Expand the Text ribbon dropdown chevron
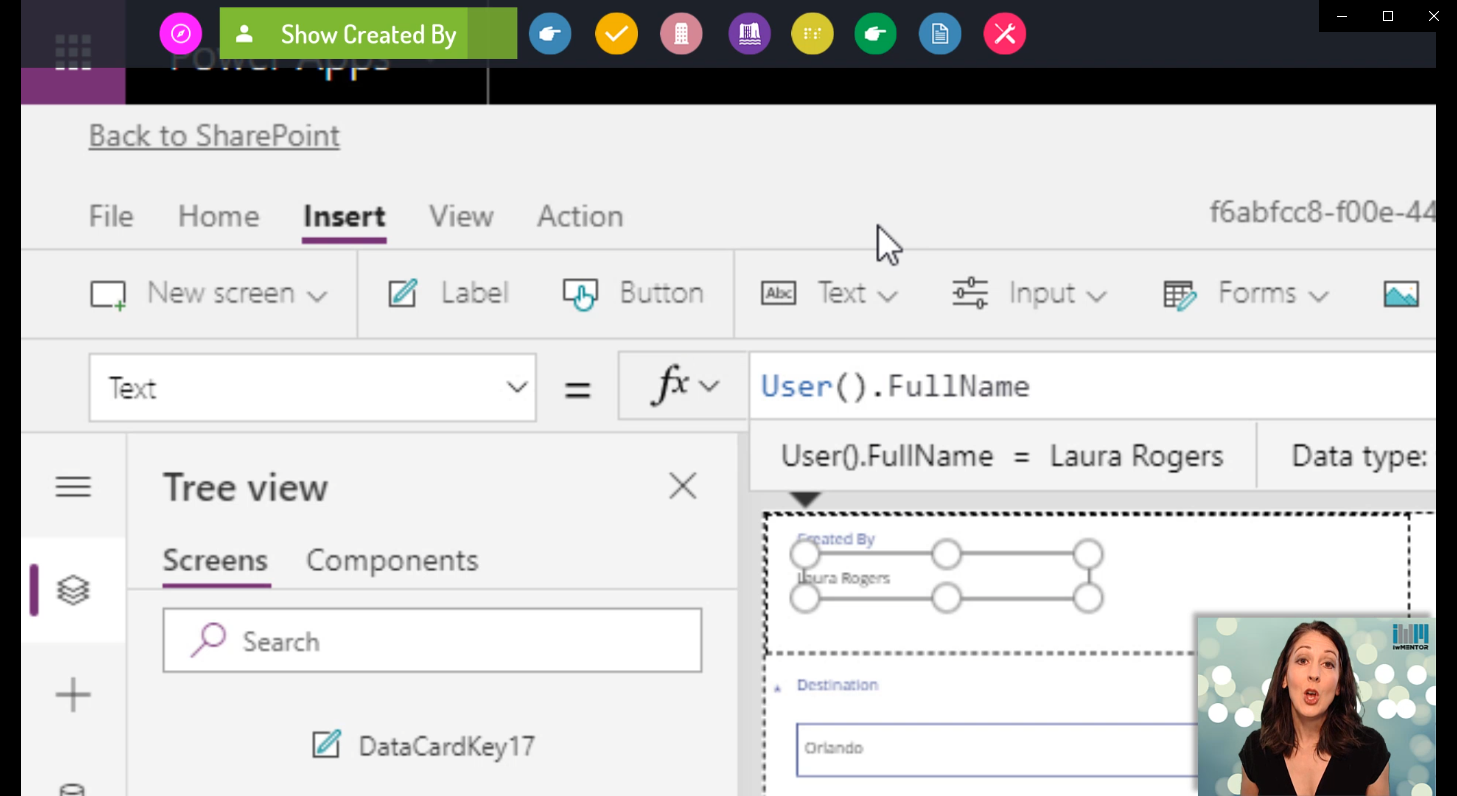1457x796 pixels. coord(888,295)
